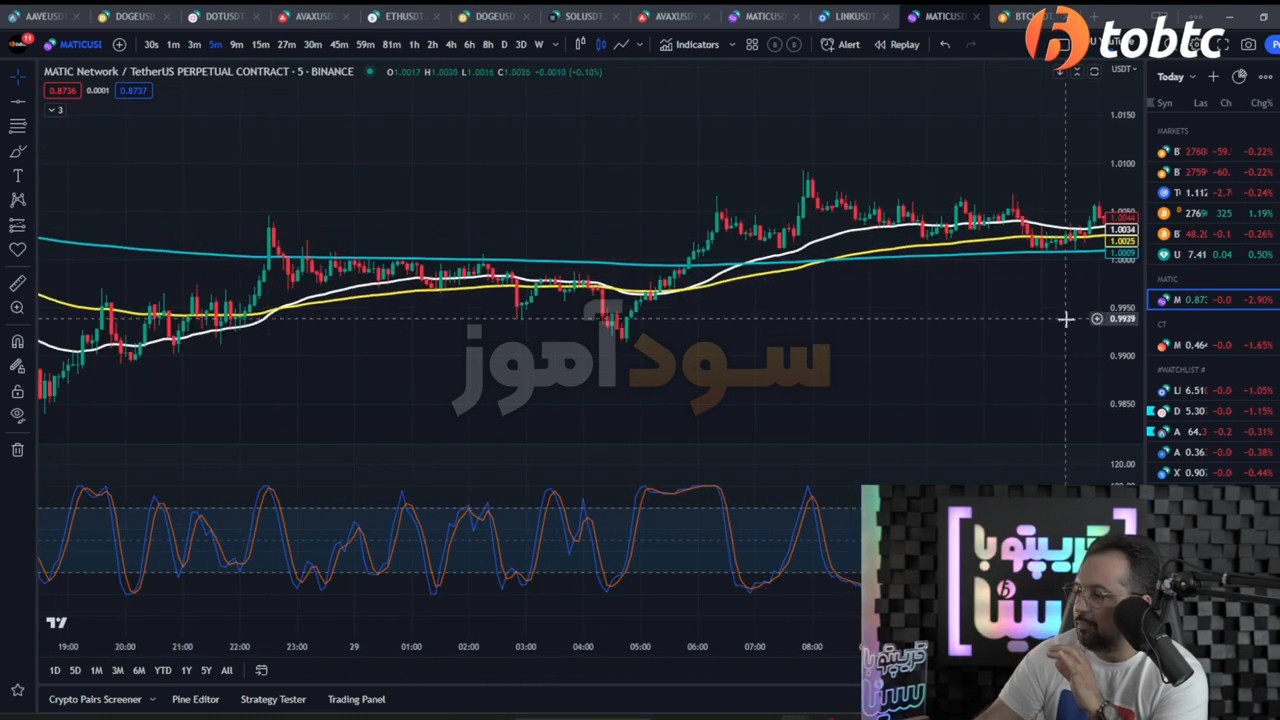Switch to the SOLUSDT browser tab
Screen dimensions: 1280x720
(582, 16)
